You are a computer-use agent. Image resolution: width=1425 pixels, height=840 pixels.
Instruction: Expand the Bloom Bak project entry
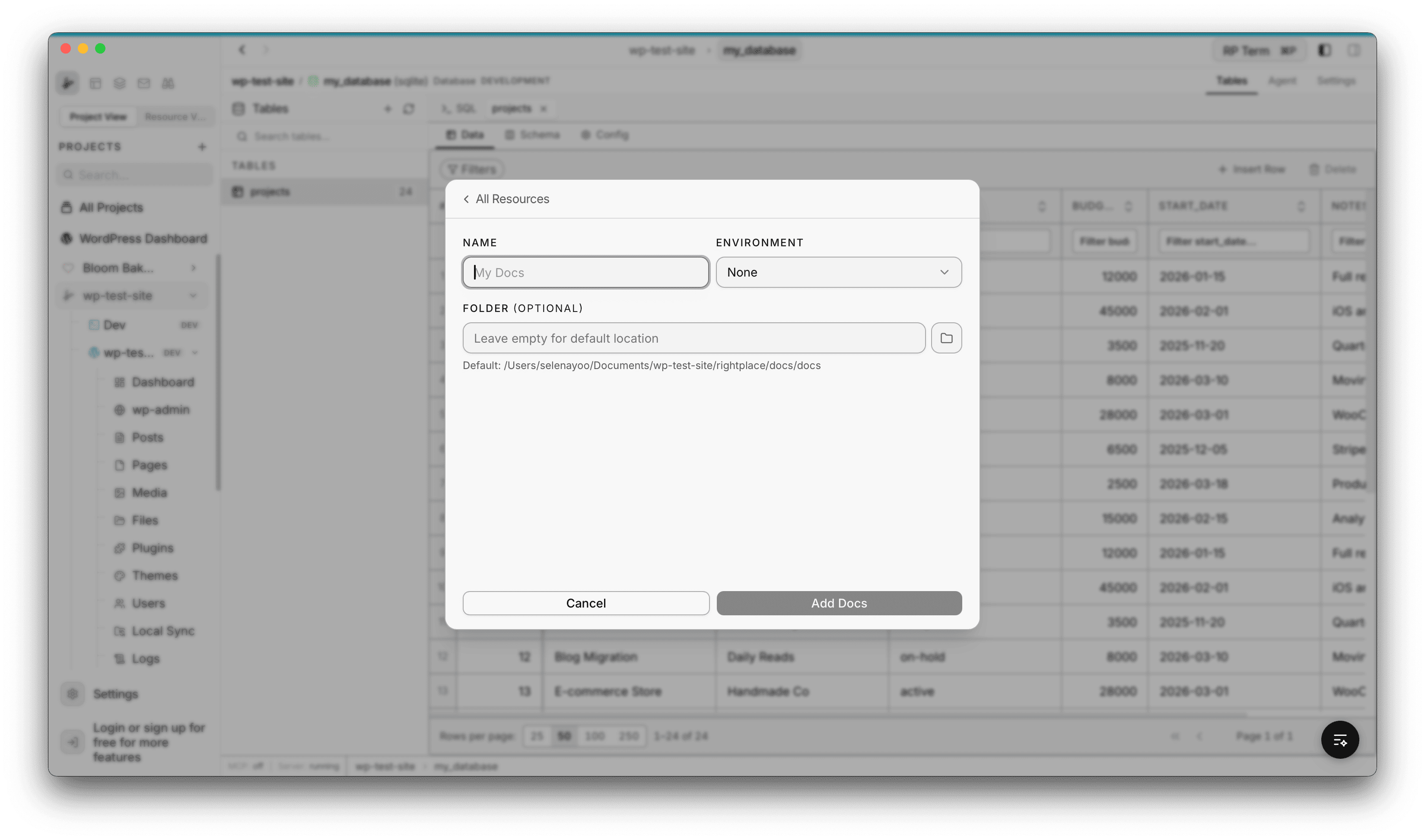(194, 268)
